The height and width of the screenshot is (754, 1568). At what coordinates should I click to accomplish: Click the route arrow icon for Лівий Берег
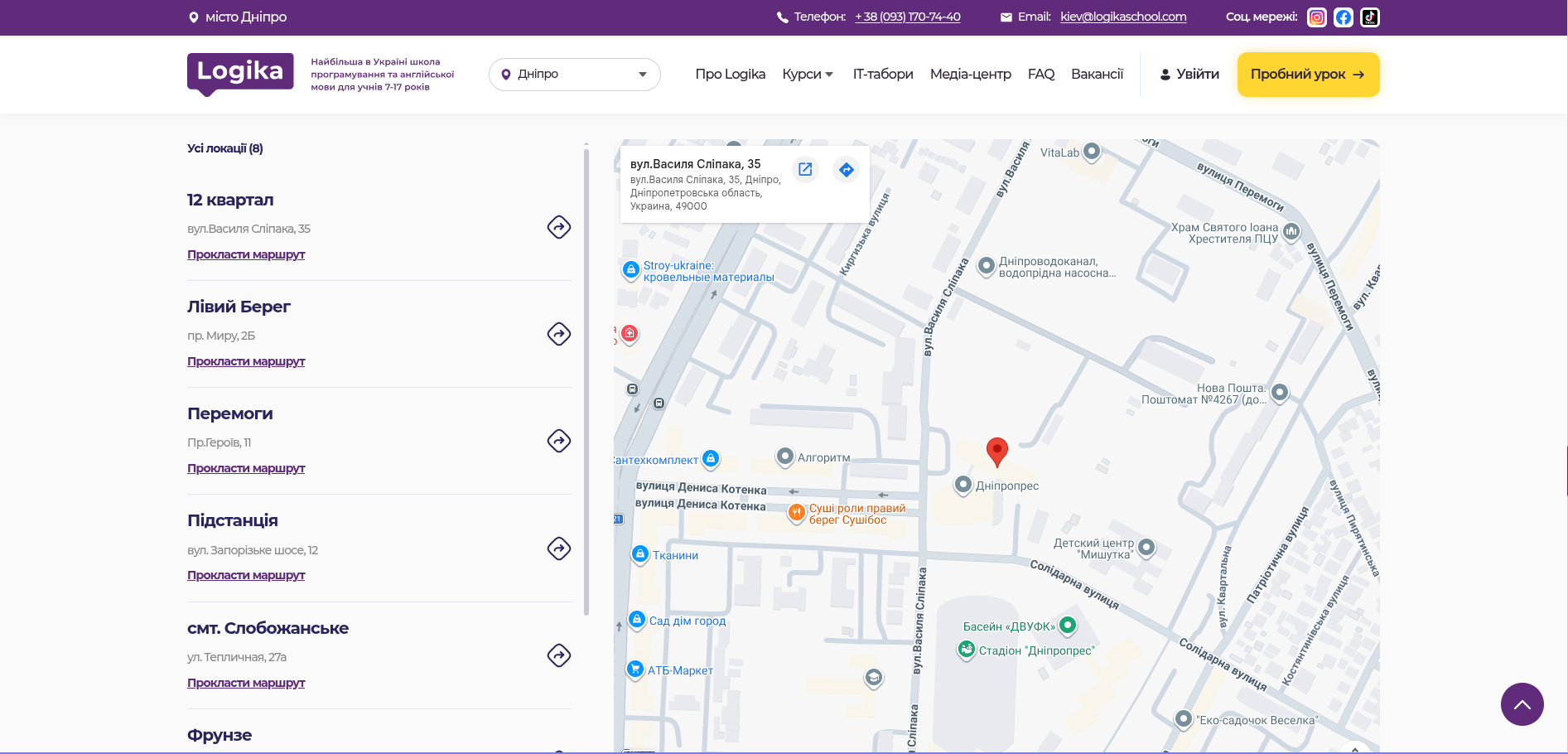pos(559,334)
